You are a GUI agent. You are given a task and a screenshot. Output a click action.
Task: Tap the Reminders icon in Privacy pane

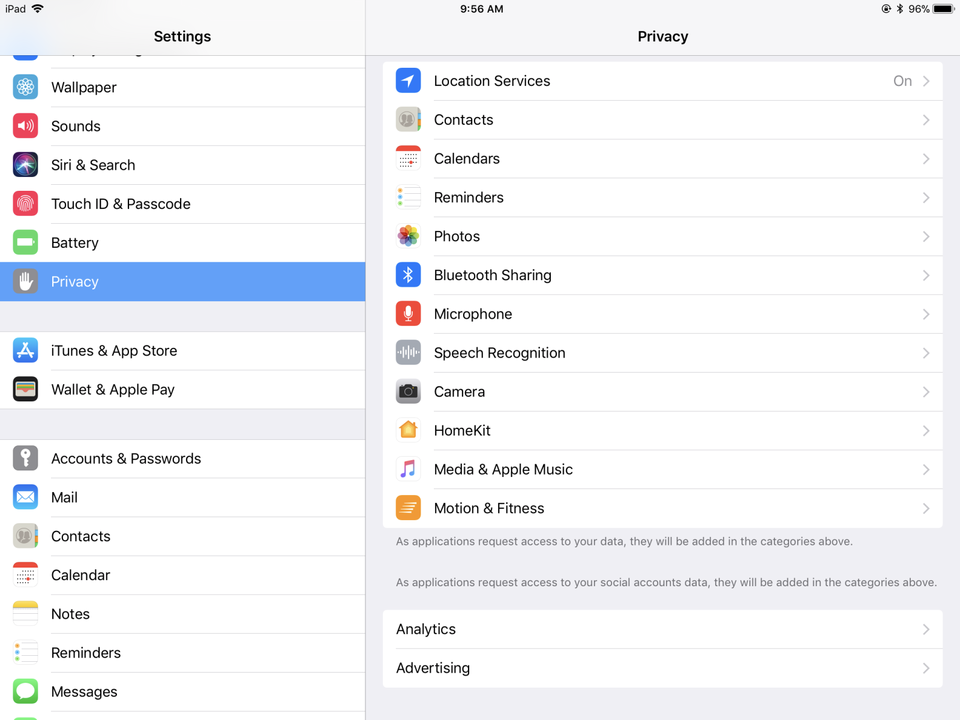(x=408, y=197)
